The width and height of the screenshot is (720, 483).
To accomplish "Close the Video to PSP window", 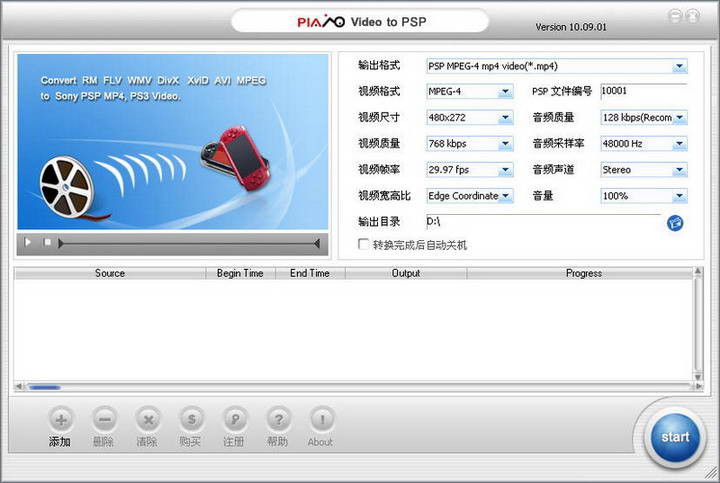I will pos(692,17).
